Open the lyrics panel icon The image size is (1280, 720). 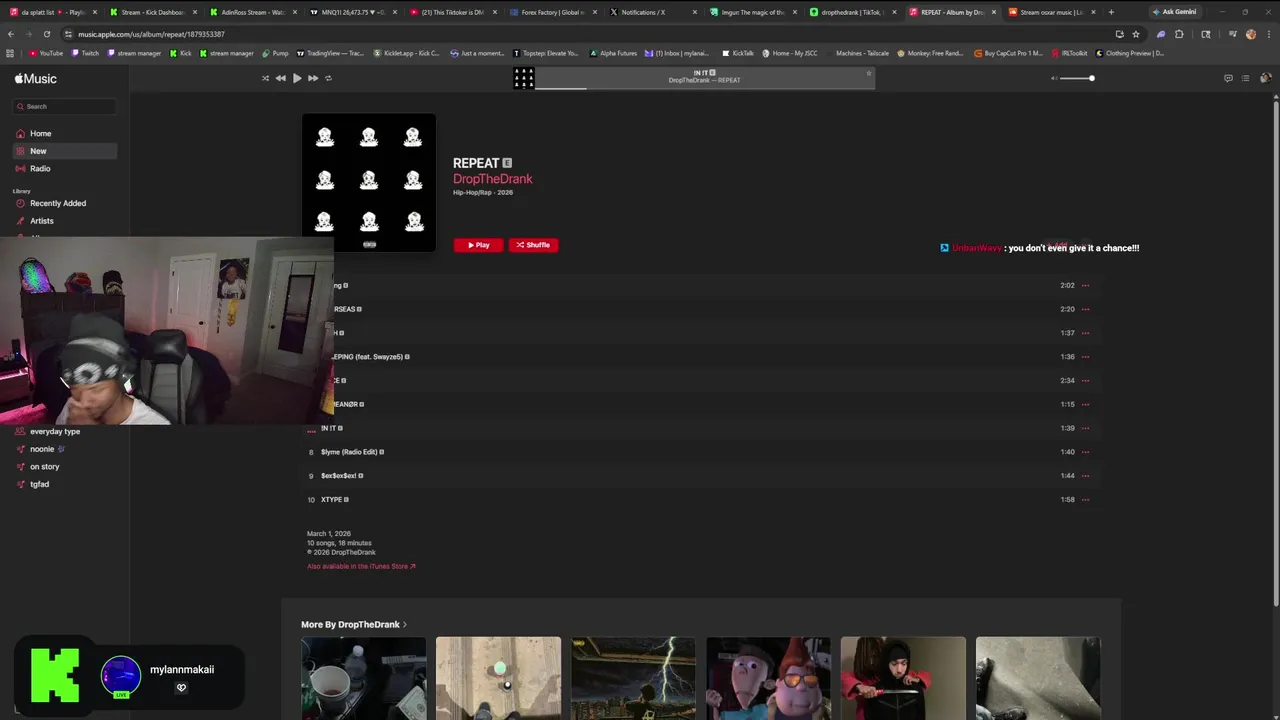click(x=1228, y=78)
